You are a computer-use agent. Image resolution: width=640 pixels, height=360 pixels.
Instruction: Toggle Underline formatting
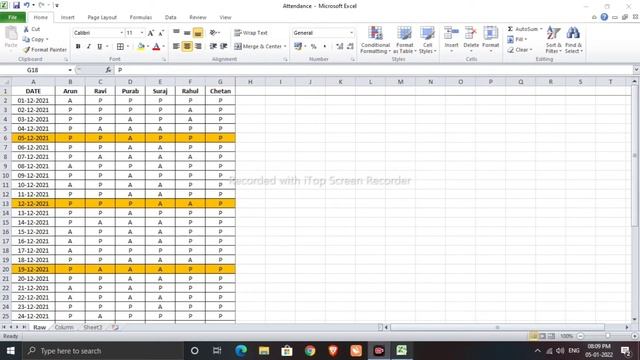[x=99, y=47]
